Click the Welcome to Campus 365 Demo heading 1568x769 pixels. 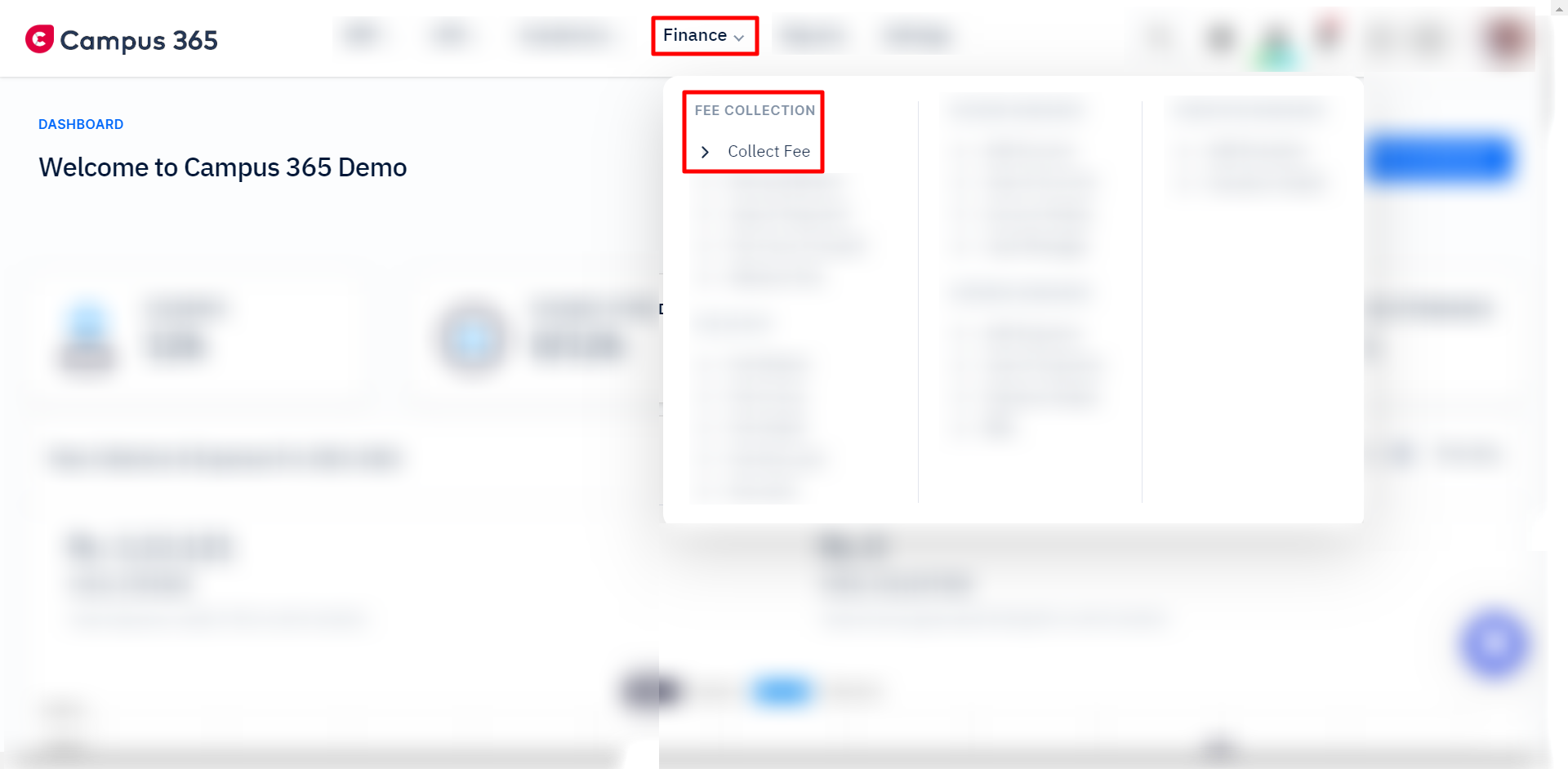223,167
